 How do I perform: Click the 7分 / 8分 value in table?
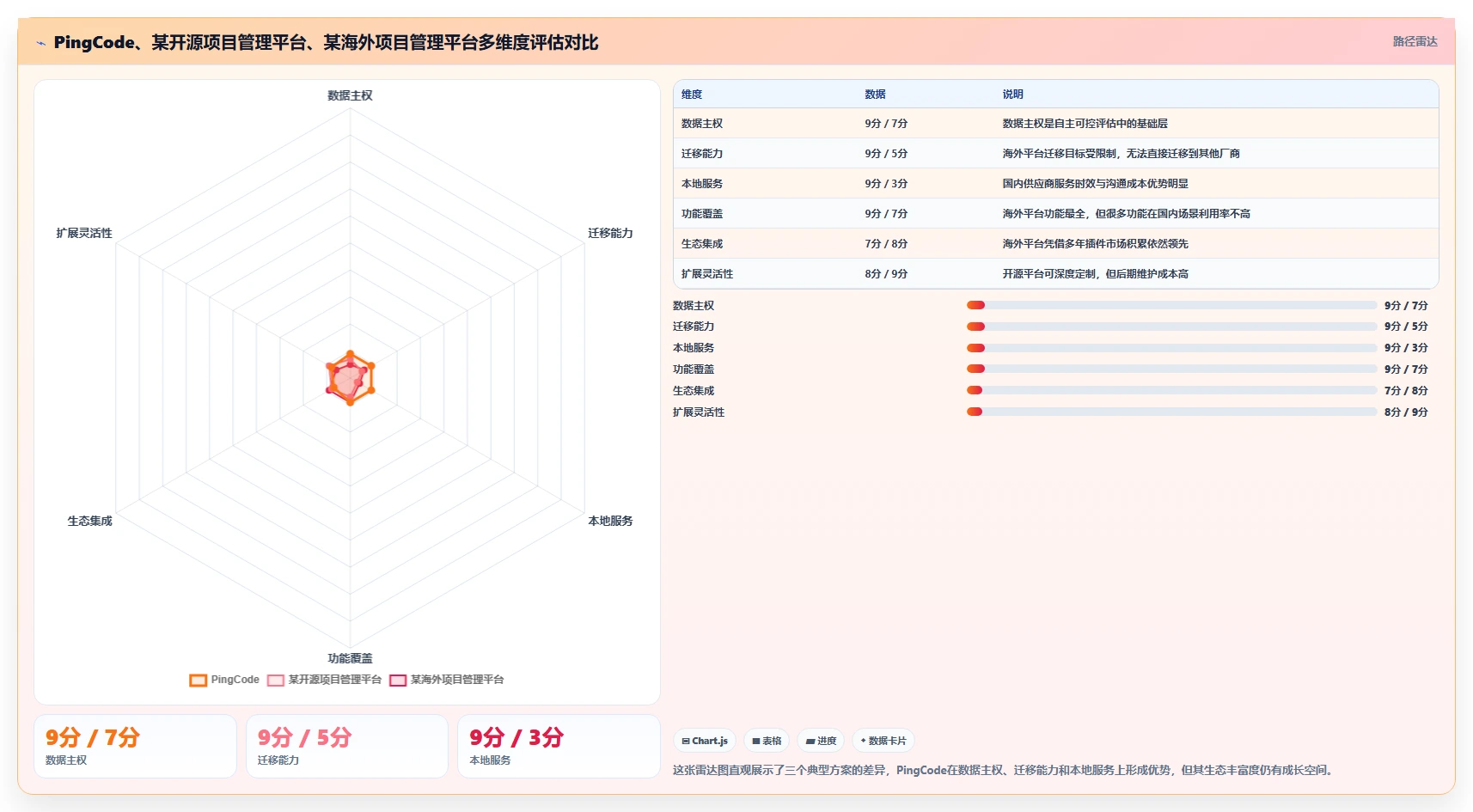click(886, 244)
